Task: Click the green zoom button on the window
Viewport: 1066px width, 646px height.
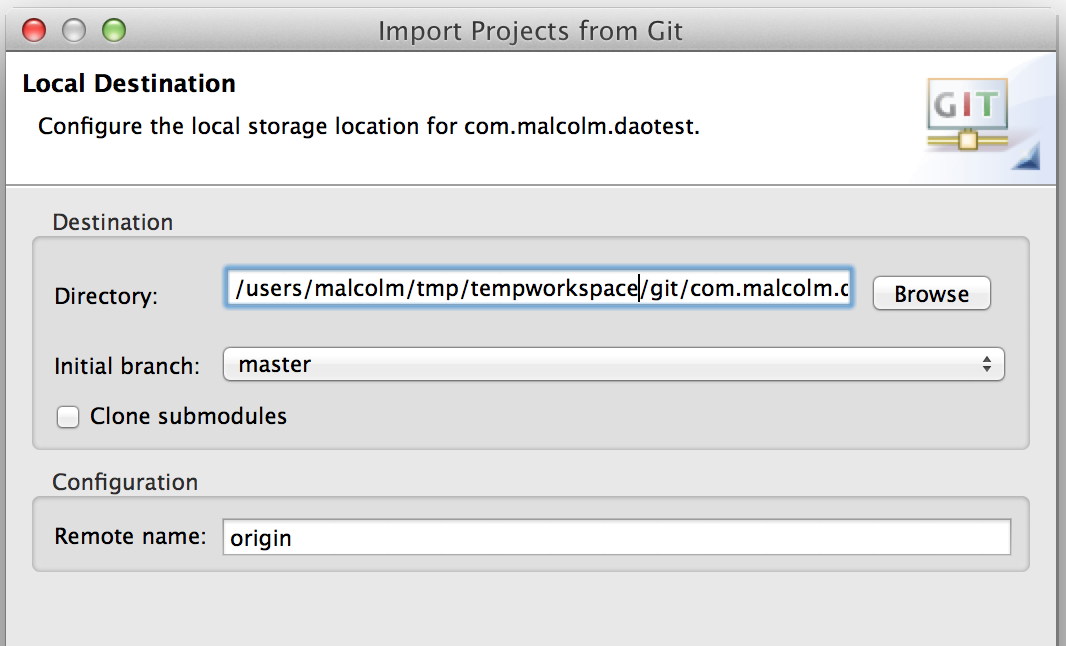Action: click(x=113, y=31)
